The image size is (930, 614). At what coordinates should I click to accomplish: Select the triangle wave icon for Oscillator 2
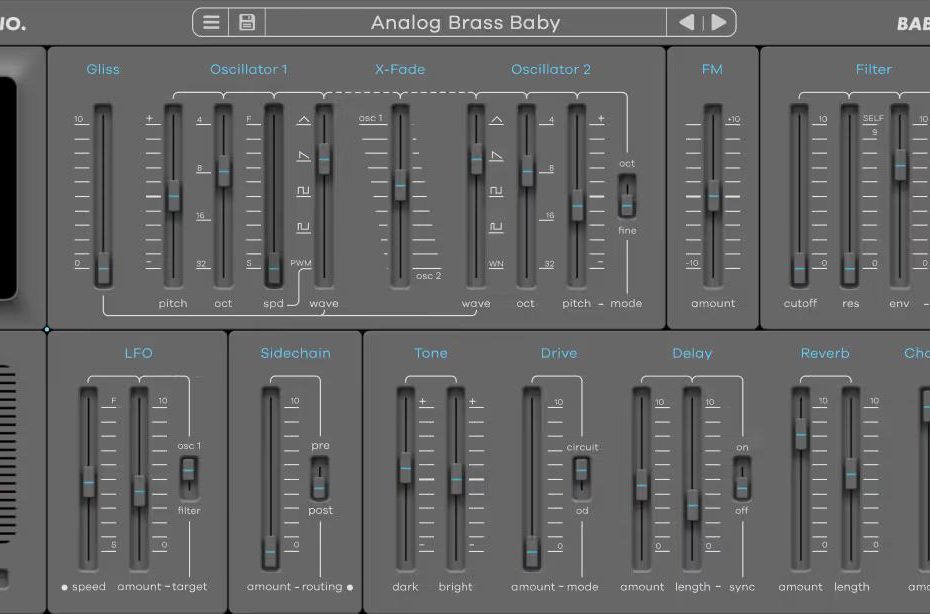tap(496, 121)
